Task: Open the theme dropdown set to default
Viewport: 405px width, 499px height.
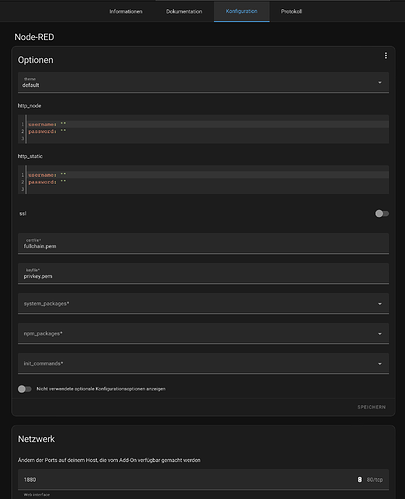Action: (x=203, y=82)
